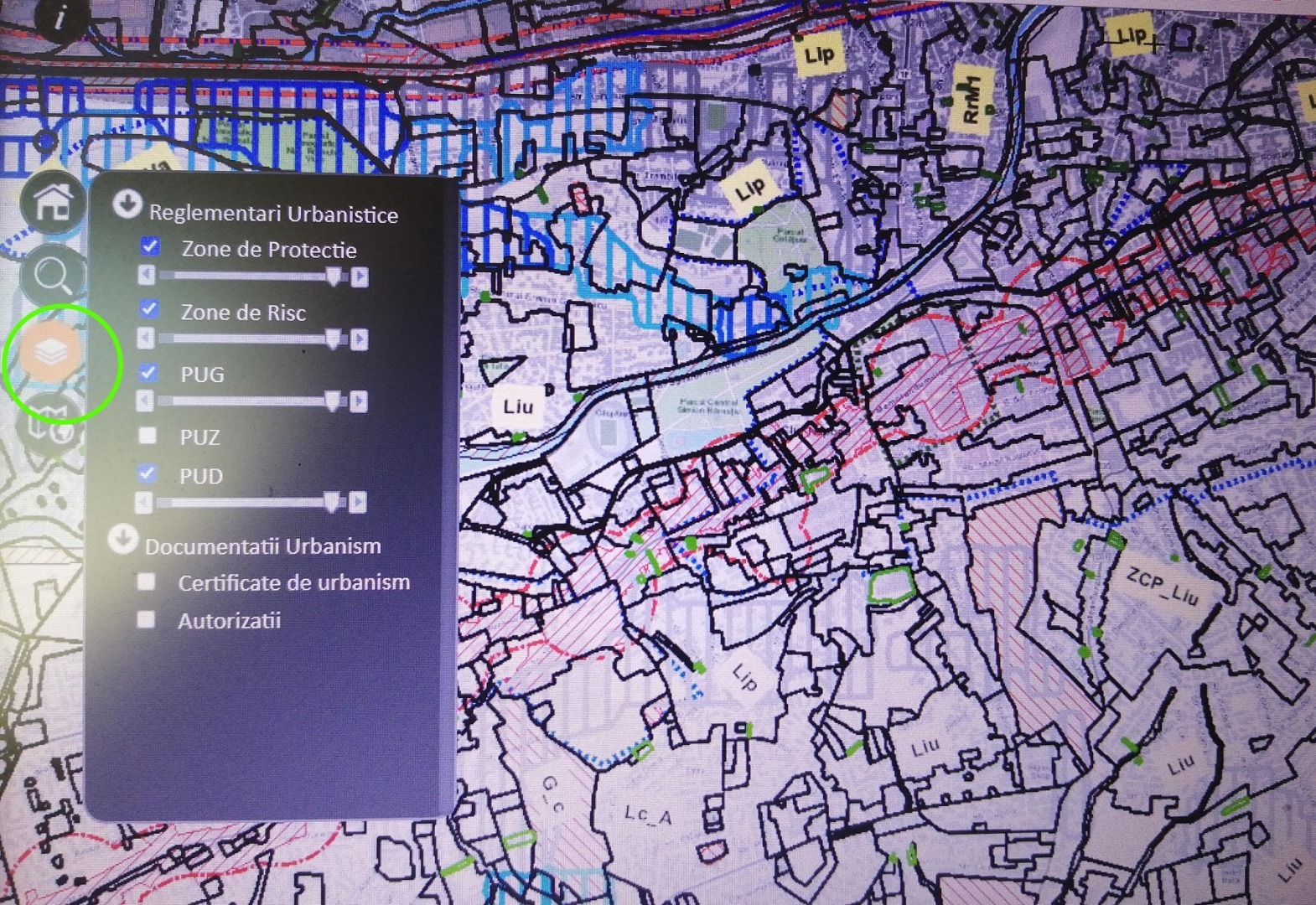Click Zone de Protectie opacity slider handle
This screenshot has height=905, width=1316.
[334, 277]
